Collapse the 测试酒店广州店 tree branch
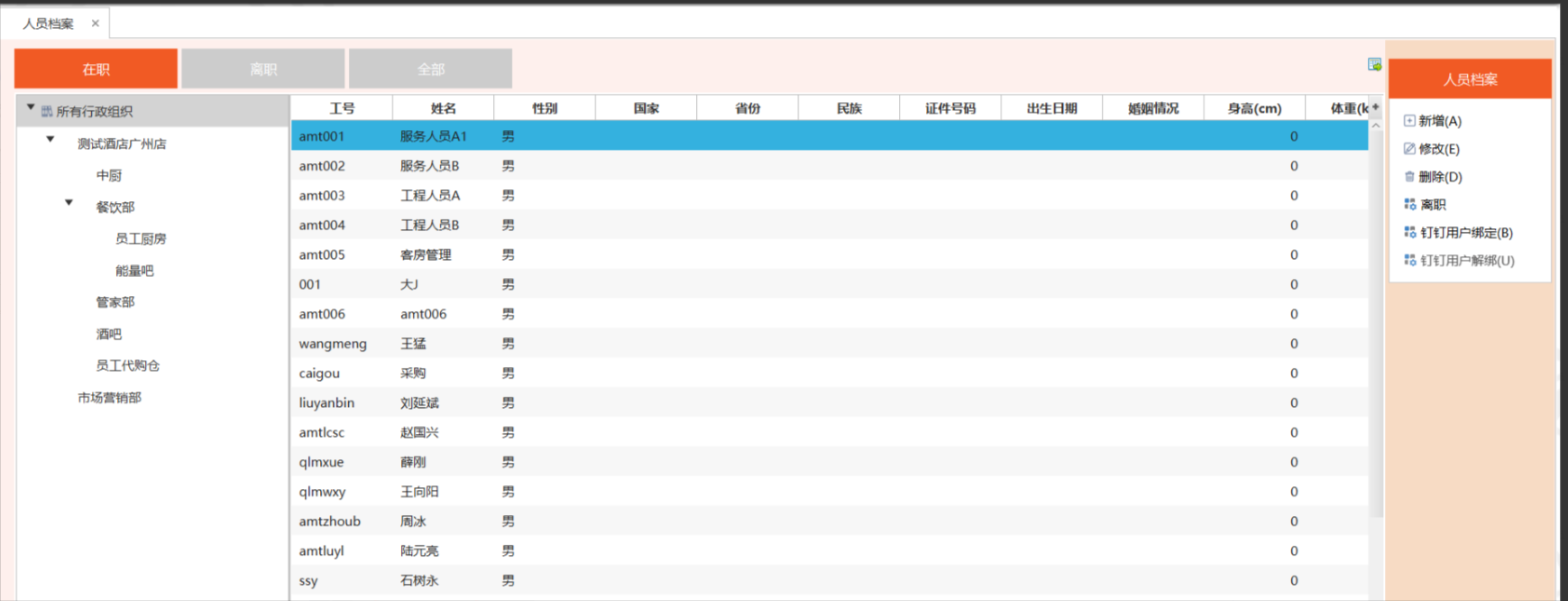 50,140
